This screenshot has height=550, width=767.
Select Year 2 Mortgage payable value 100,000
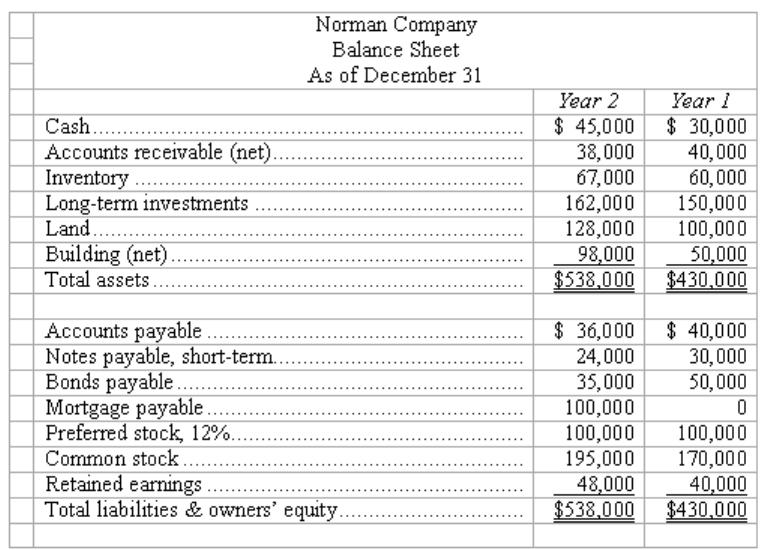coord(599,408)
